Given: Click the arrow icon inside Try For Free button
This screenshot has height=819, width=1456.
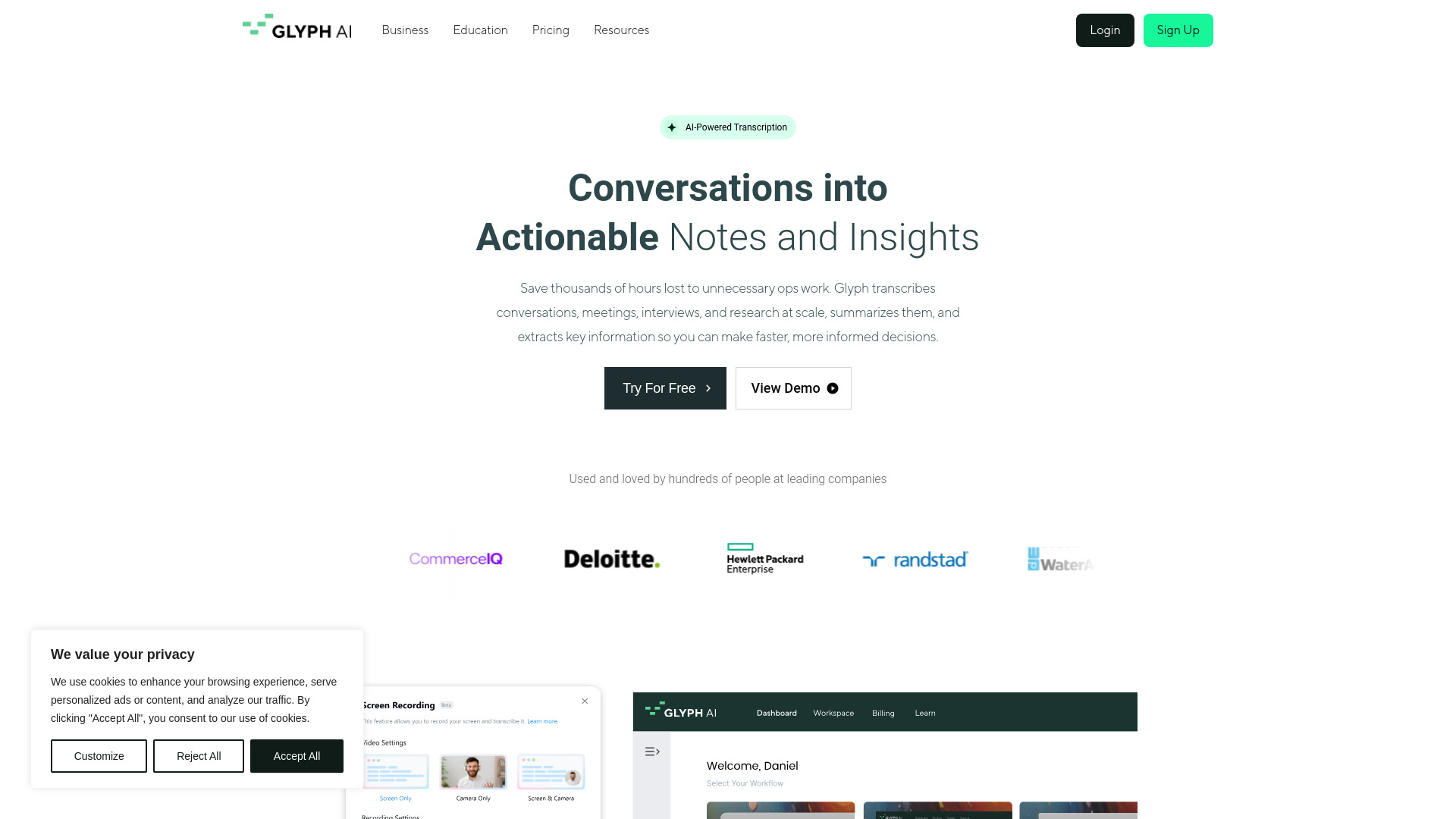Looking at the screenshot, I should click(709, 388).
